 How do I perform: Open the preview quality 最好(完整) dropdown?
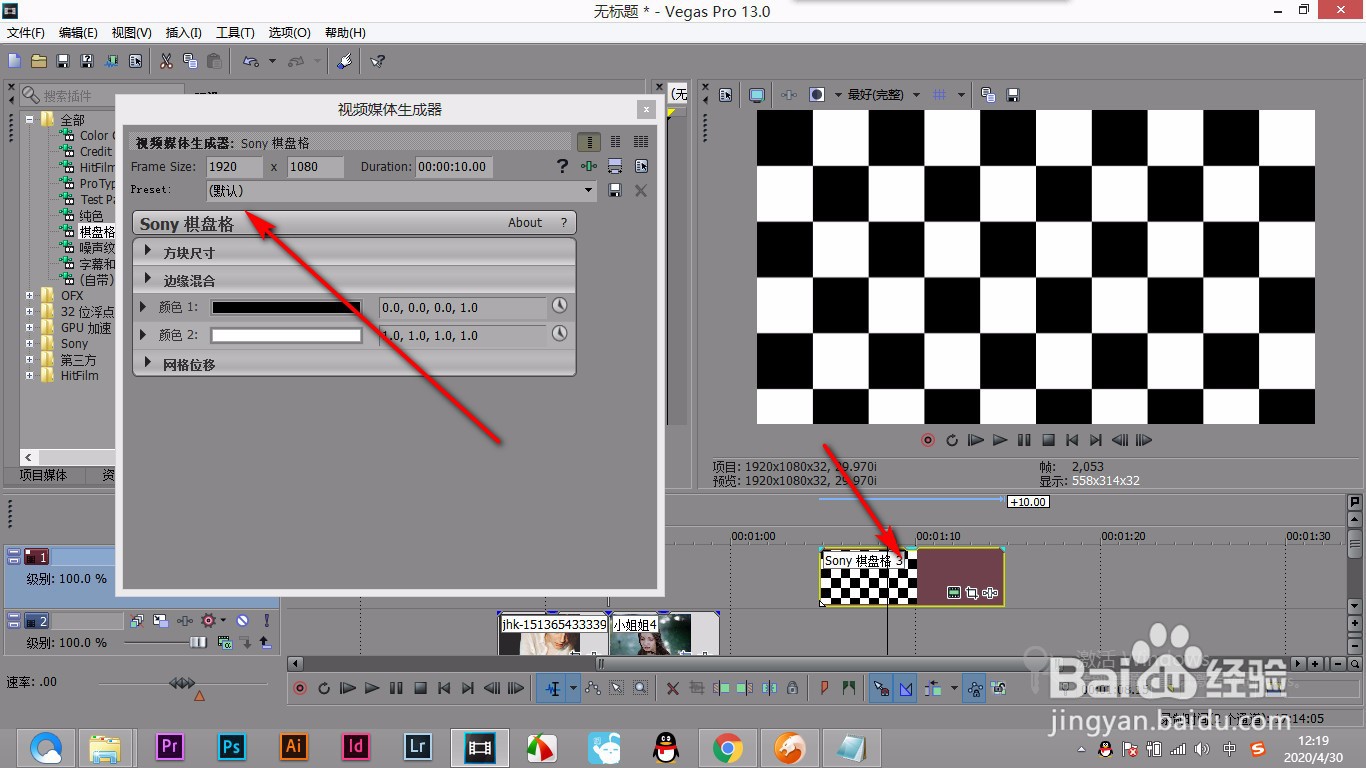884,95
